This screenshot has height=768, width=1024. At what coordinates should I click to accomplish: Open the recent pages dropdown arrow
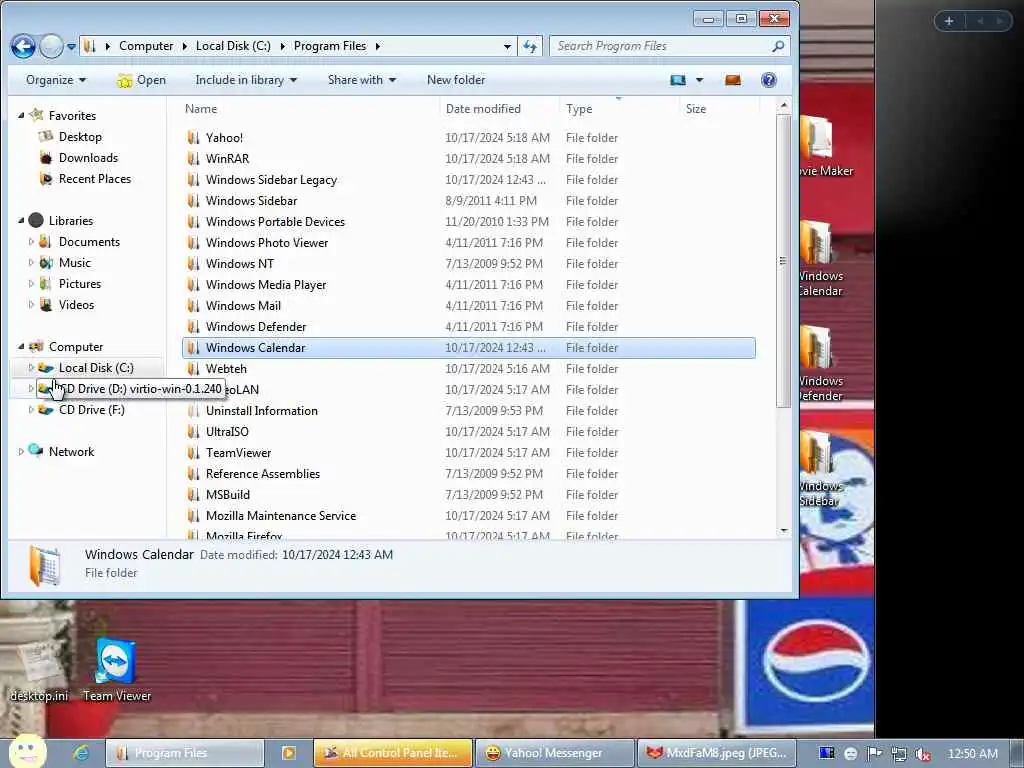(x=71, y=46)
